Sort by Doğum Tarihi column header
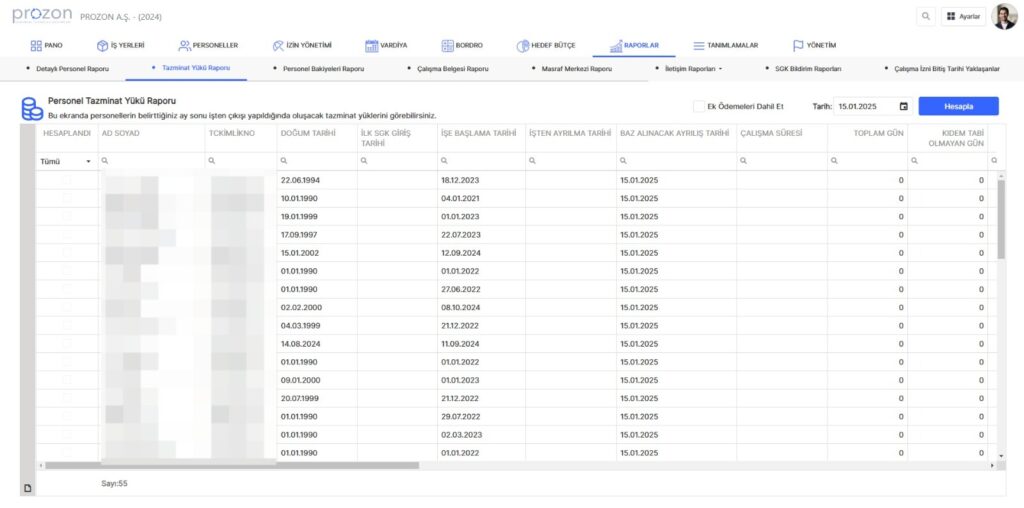The height and width of the screenshot is (508, 1024). 306,133
